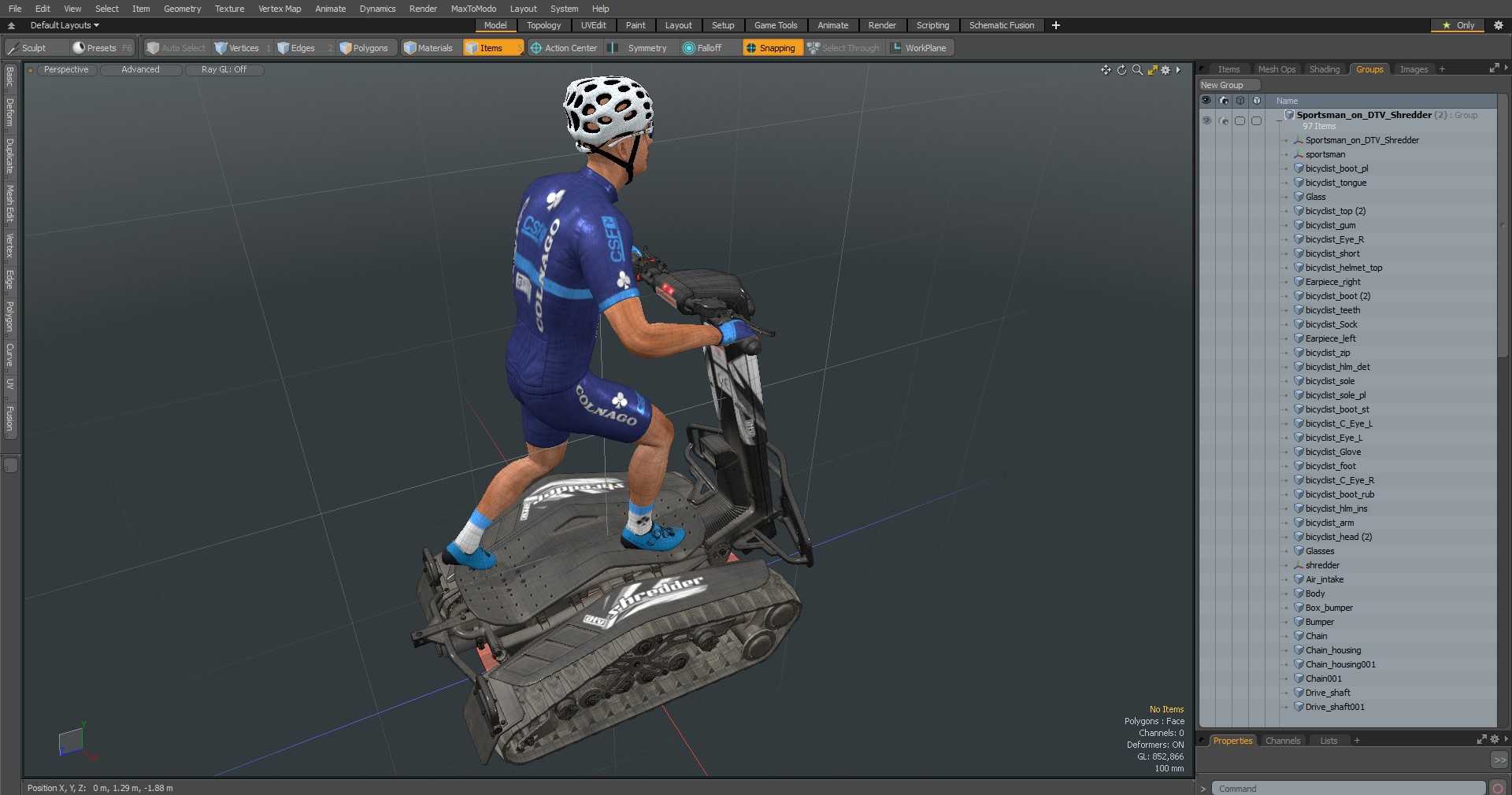Toggle visibility of Sportsman_on_DTV_Shredder group
This screenshot has height=795, width=1512.
(1206, 120)
